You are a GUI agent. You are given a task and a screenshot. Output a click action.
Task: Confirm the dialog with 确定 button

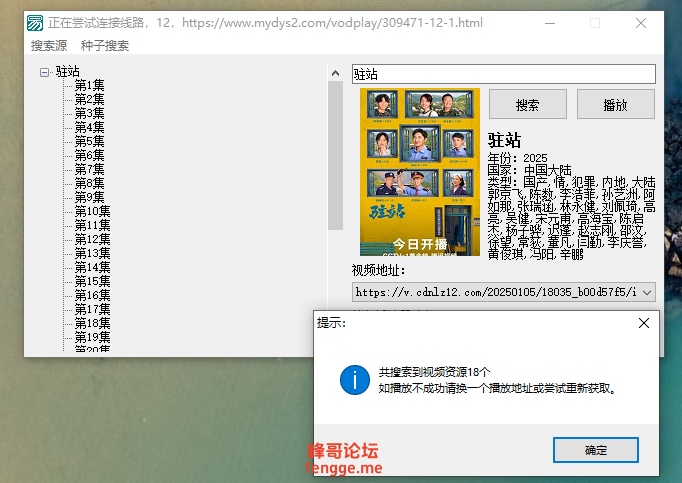pyautogui.click(x=596, y=450)
